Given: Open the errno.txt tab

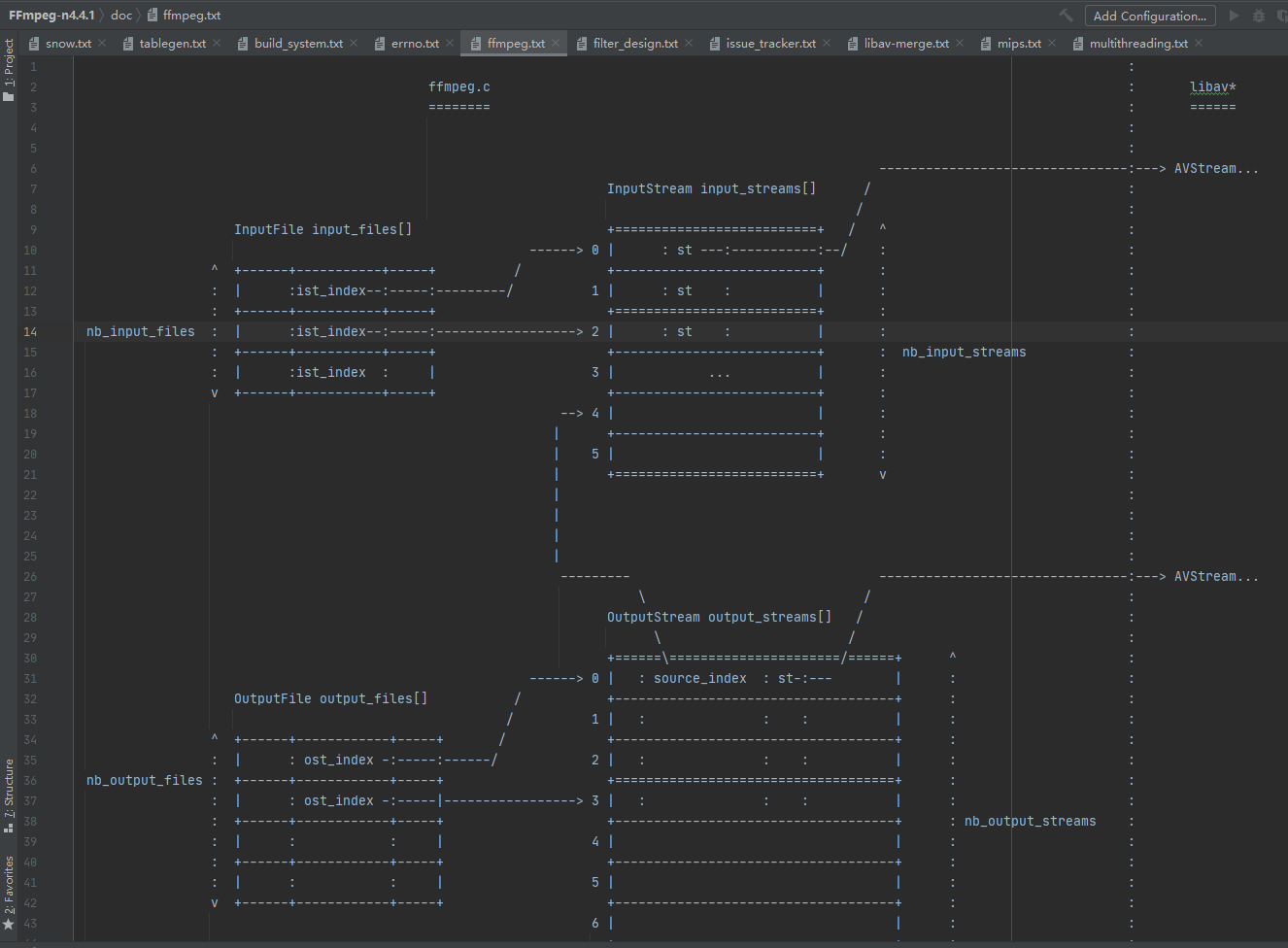Looking at the screenshot, I should [415, 43].
